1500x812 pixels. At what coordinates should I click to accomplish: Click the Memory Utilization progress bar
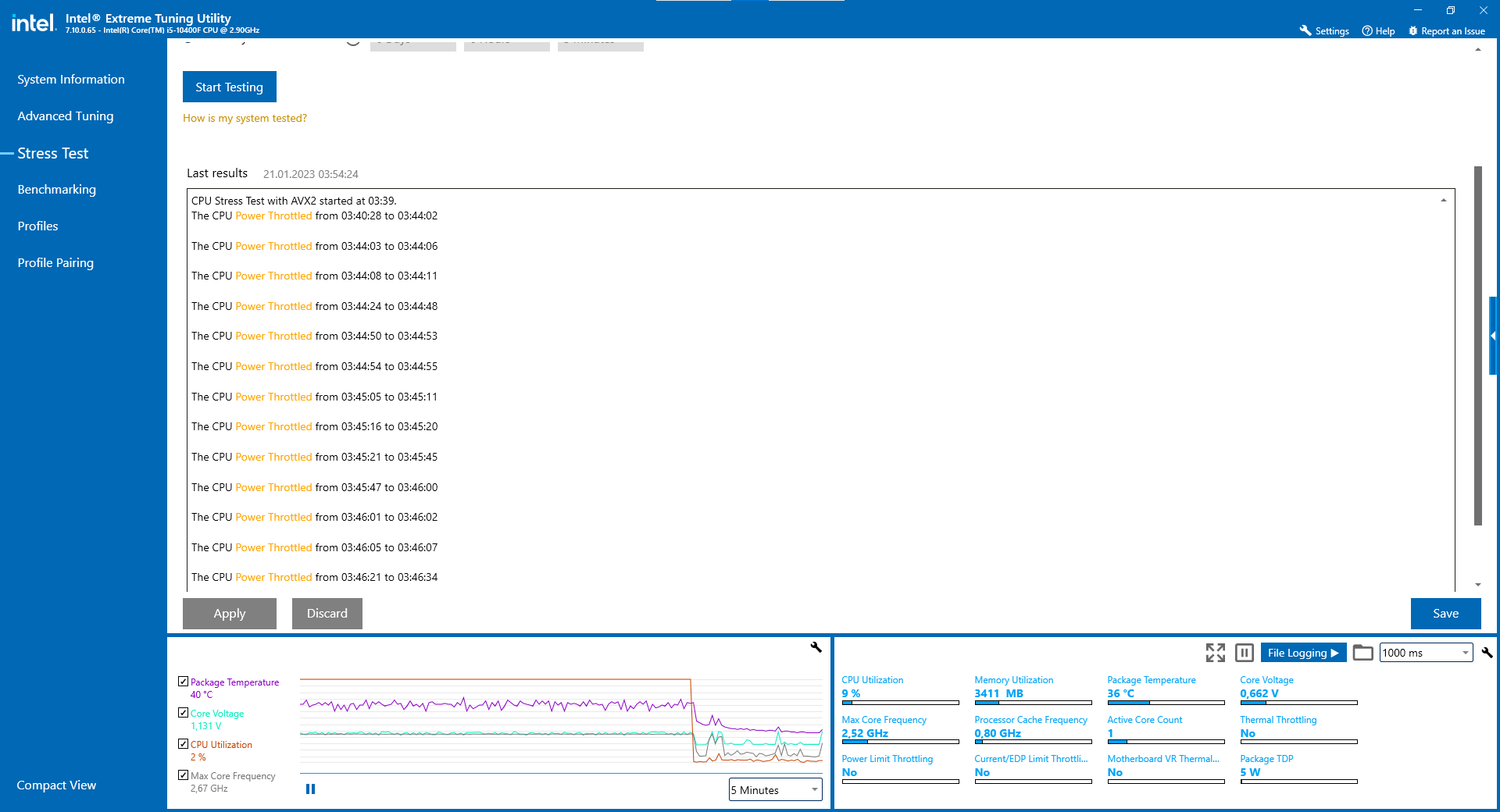[x=1033, y=703]
